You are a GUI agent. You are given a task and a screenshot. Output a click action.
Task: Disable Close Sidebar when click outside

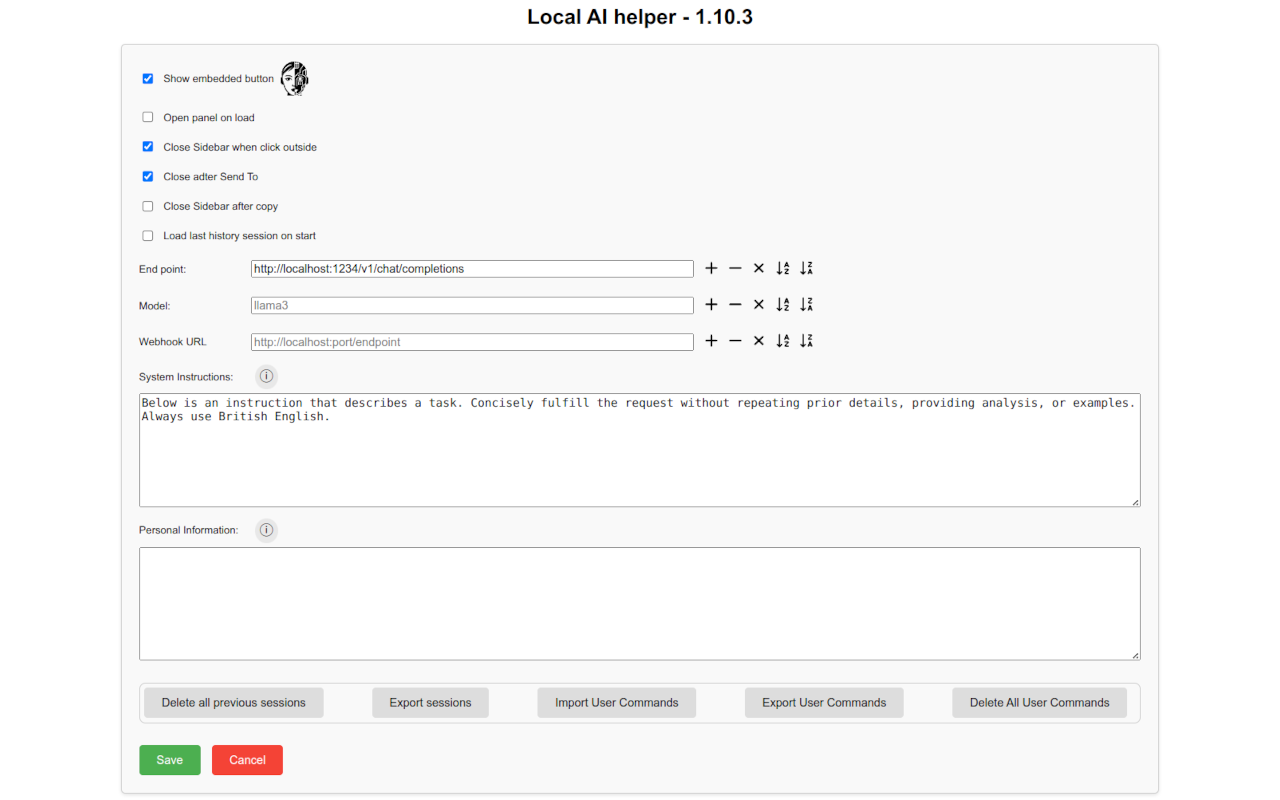tap(147, 146)
